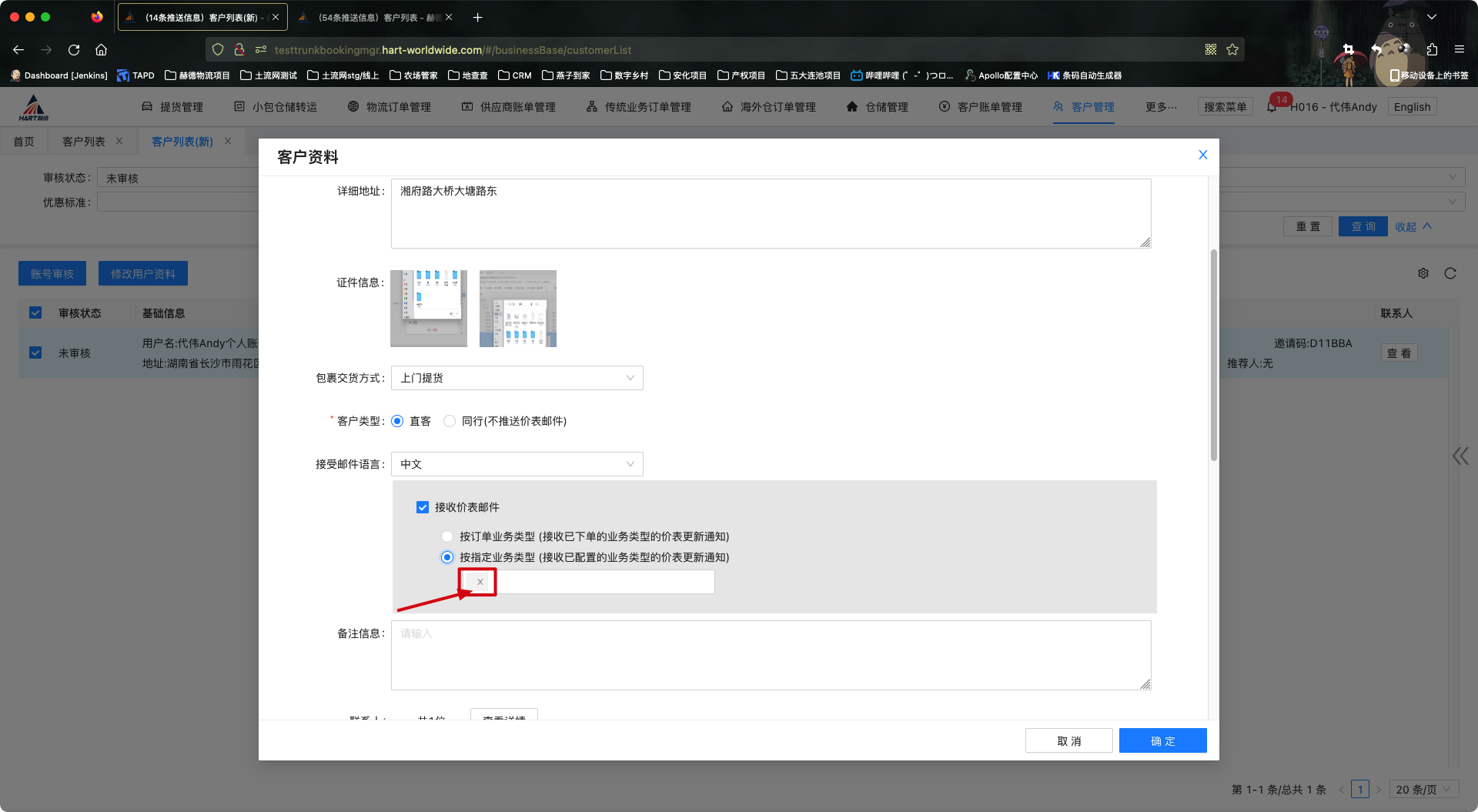
Task: Open the 包裹交货方式 dropdown
Action: (x=517, y=378)
